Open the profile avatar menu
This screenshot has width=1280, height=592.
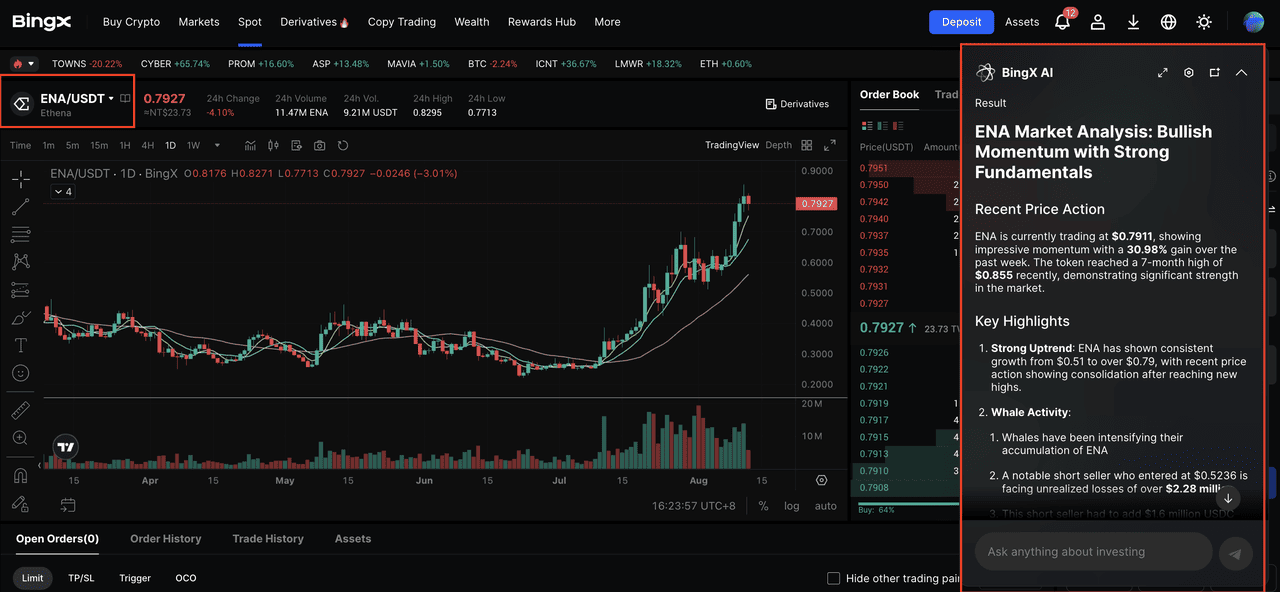[1254, 22]
